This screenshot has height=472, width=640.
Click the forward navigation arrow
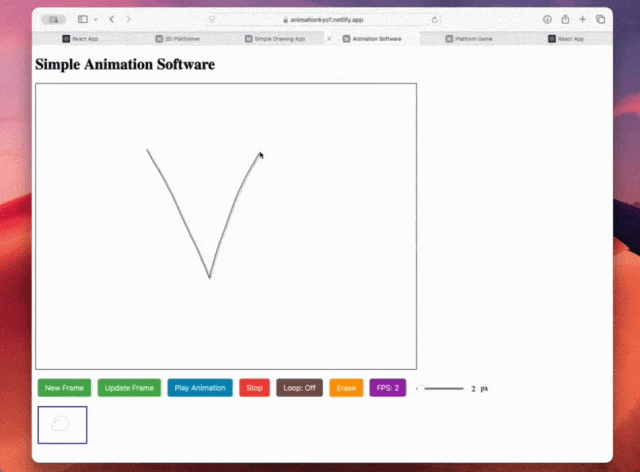(x=128, y=19)
